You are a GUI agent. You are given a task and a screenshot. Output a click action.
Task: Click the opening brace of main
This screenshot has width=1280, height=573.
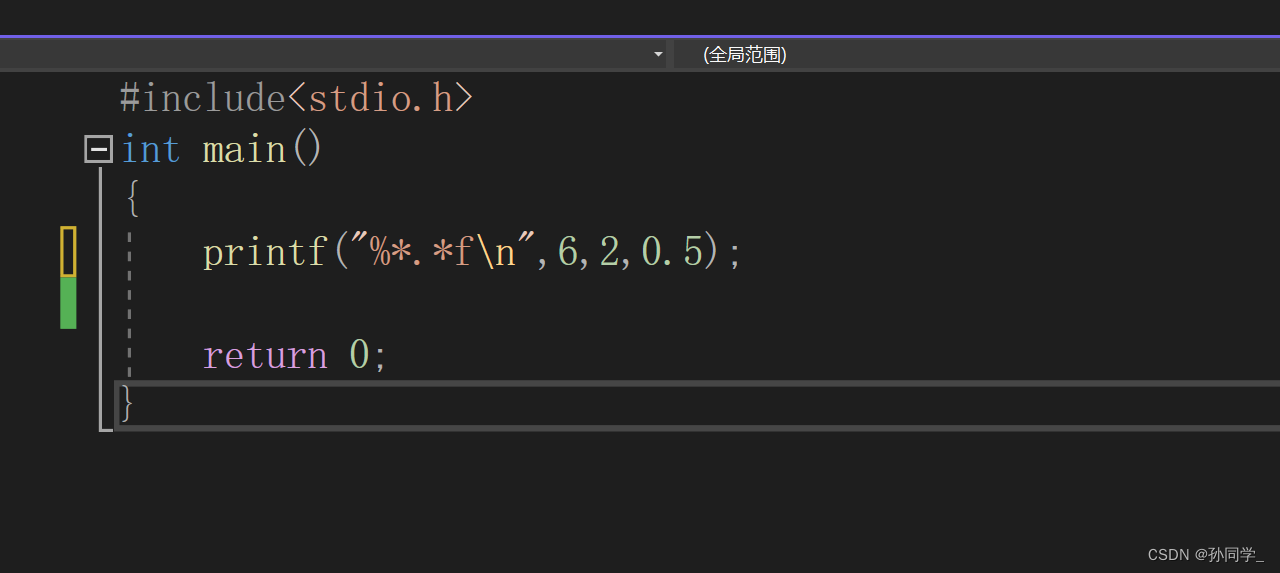click(131, 198)
